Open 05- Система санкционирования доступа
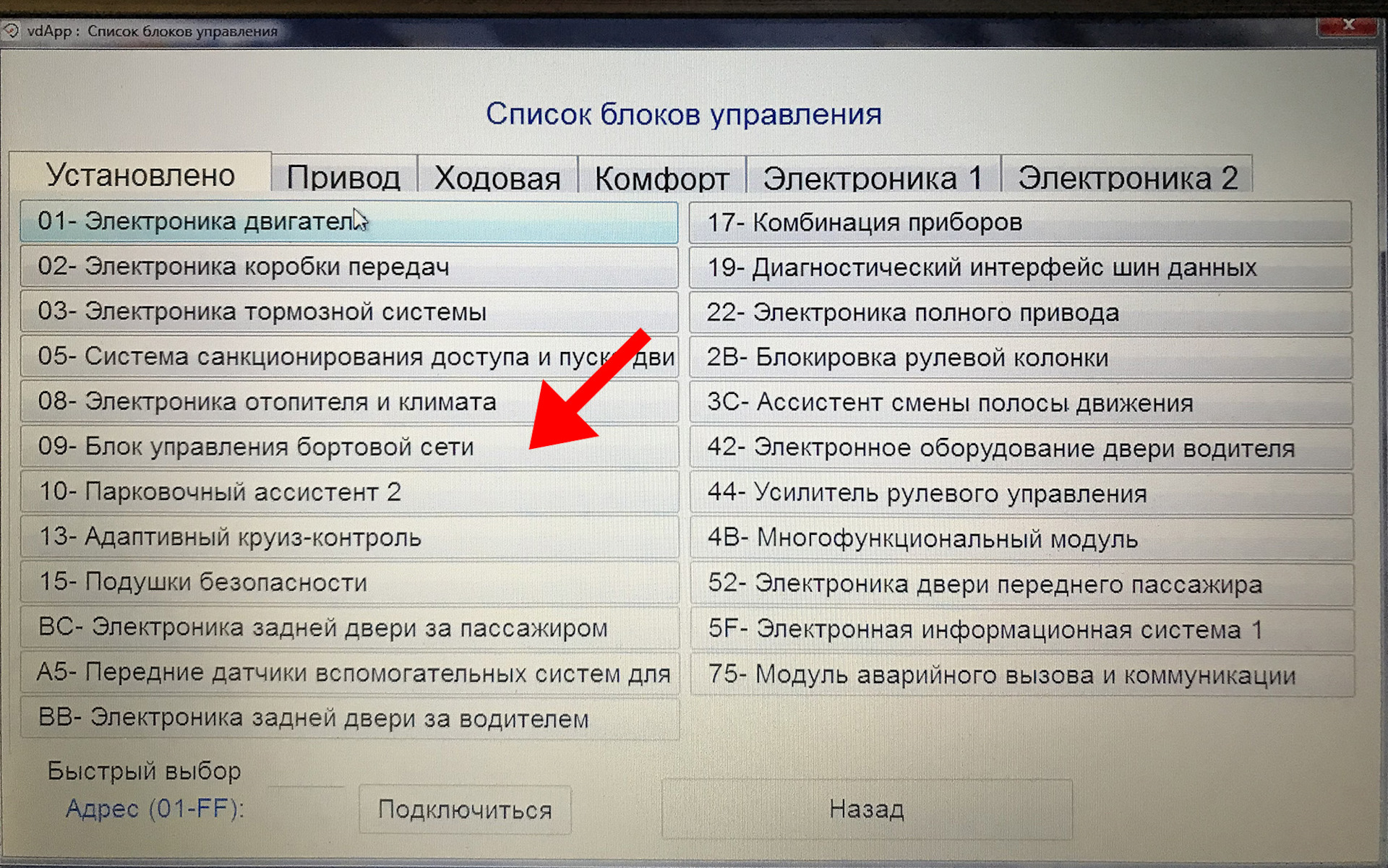1388x868 pixels. pos(349,357)
